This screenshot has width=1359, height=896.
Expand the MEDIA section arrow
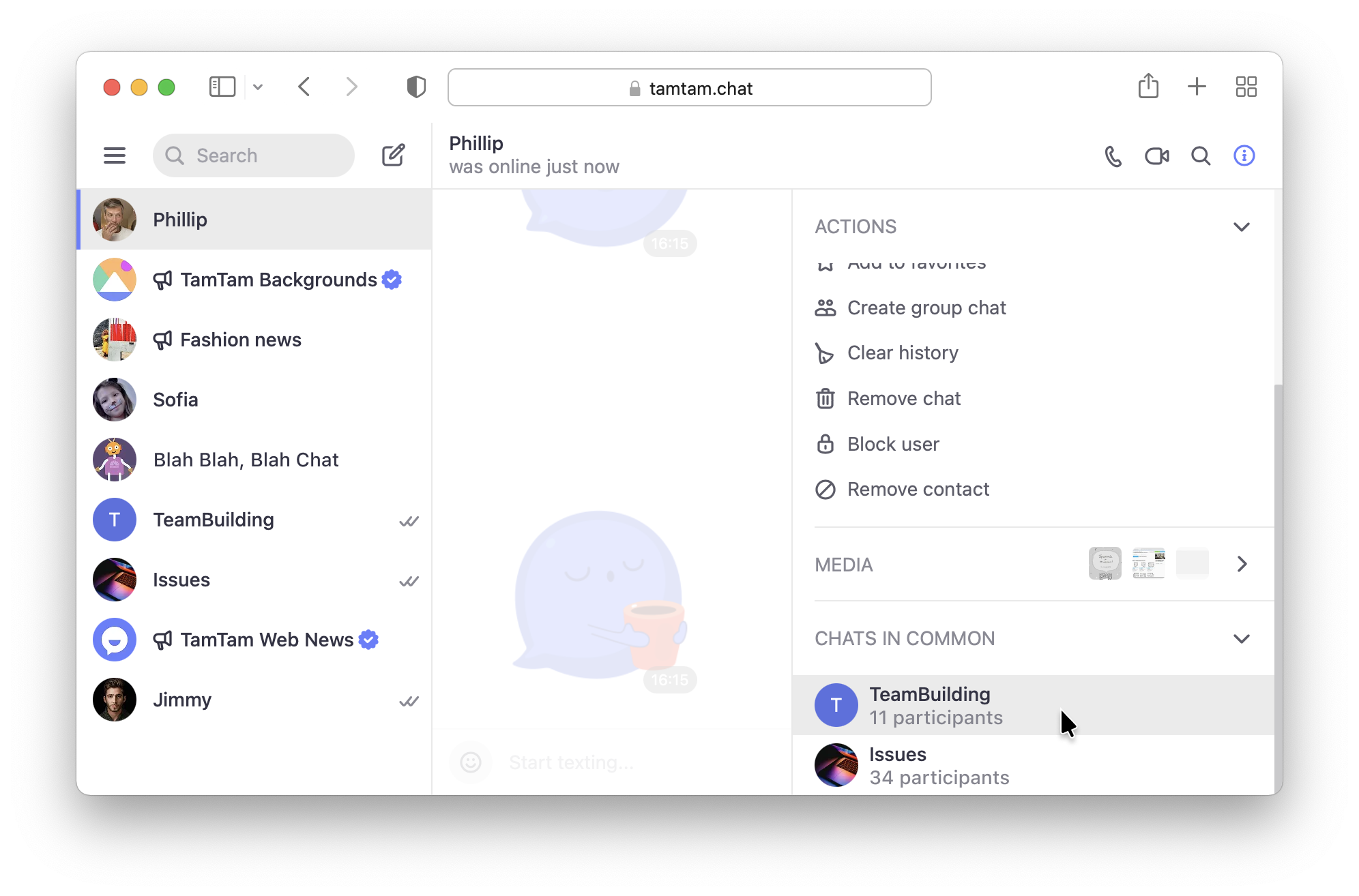(x=1242, y=564)
